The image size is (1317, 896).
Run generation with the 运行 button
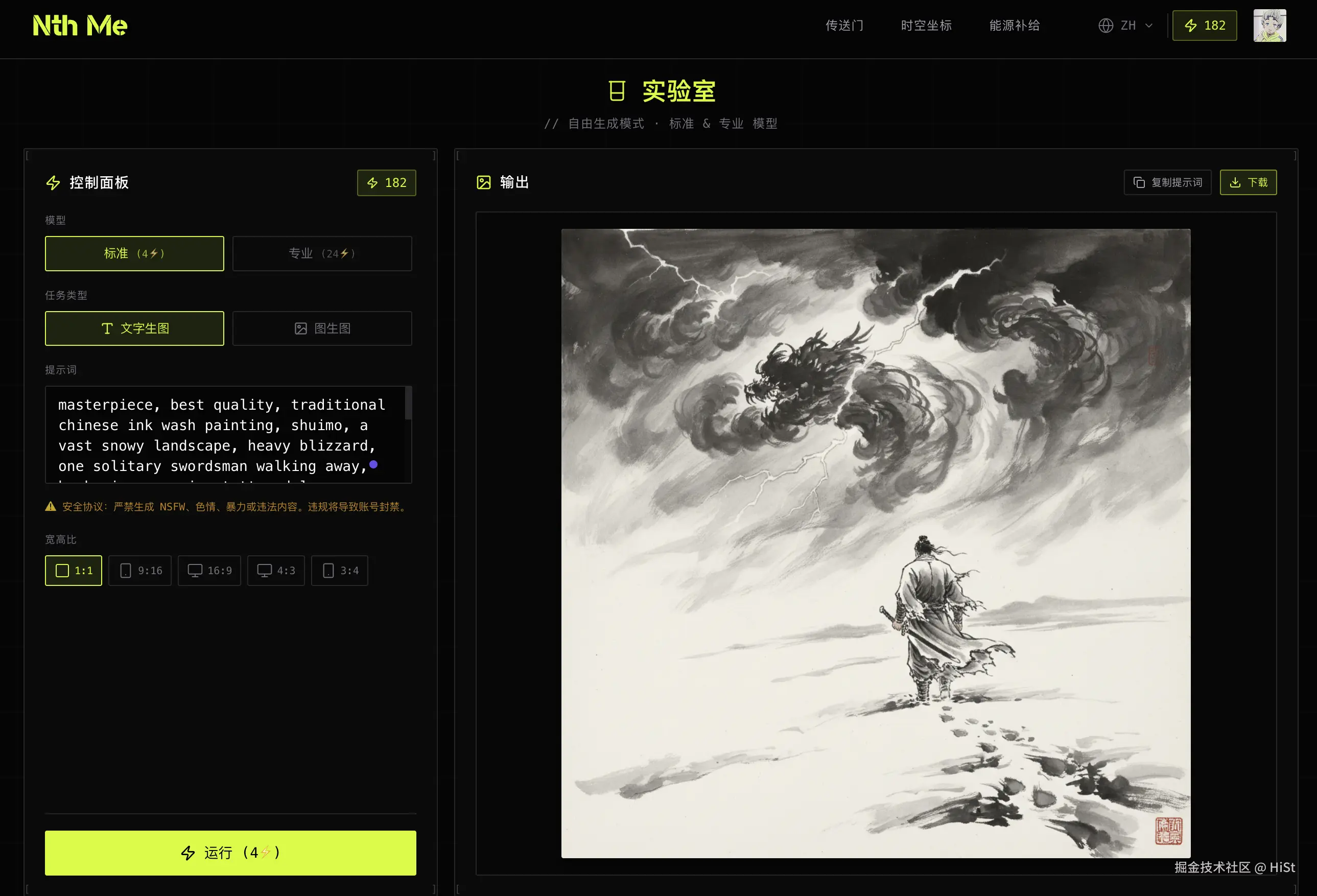coord(230,853)
